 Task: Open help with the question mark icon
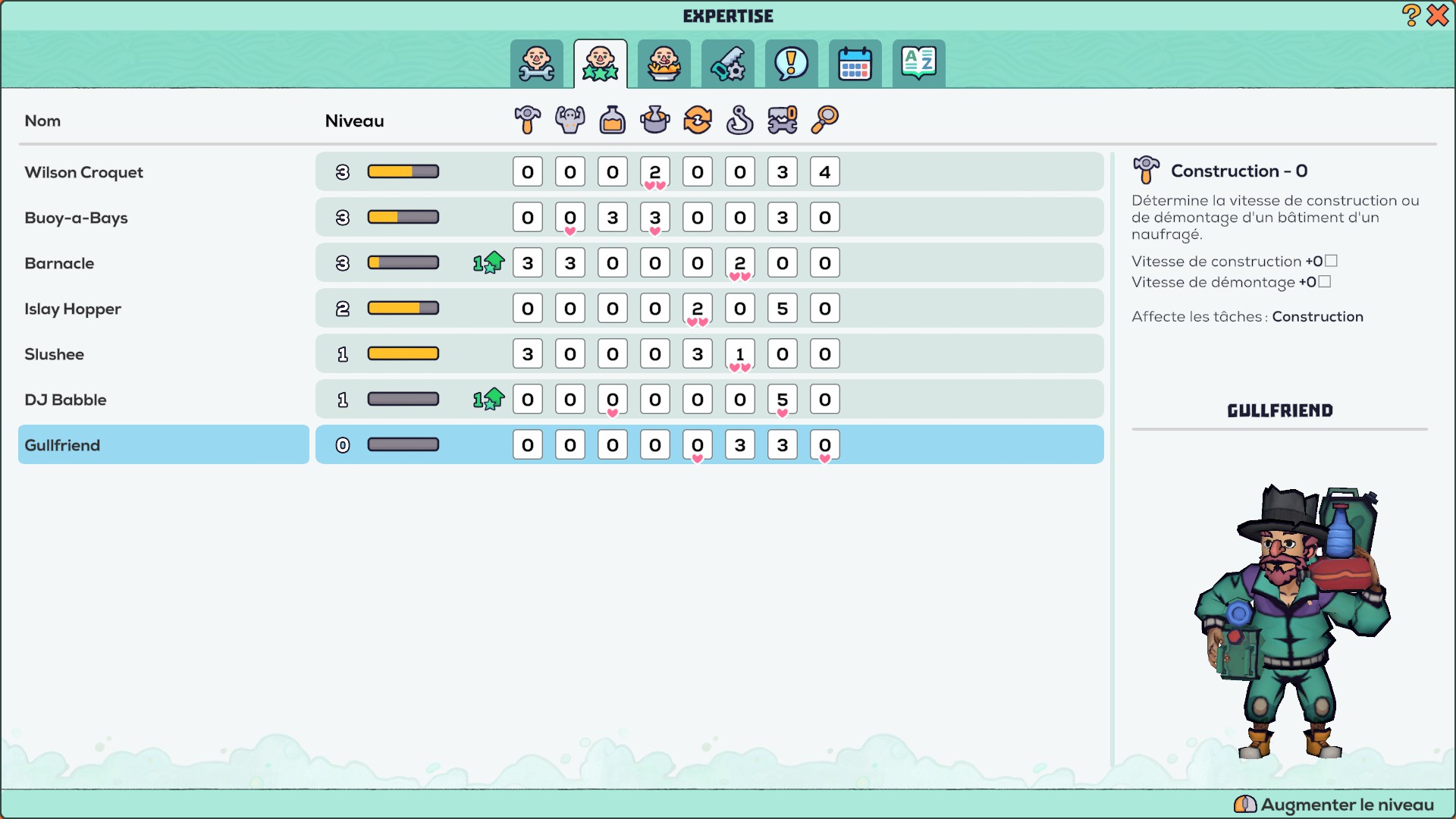(x=1410, y=15)
